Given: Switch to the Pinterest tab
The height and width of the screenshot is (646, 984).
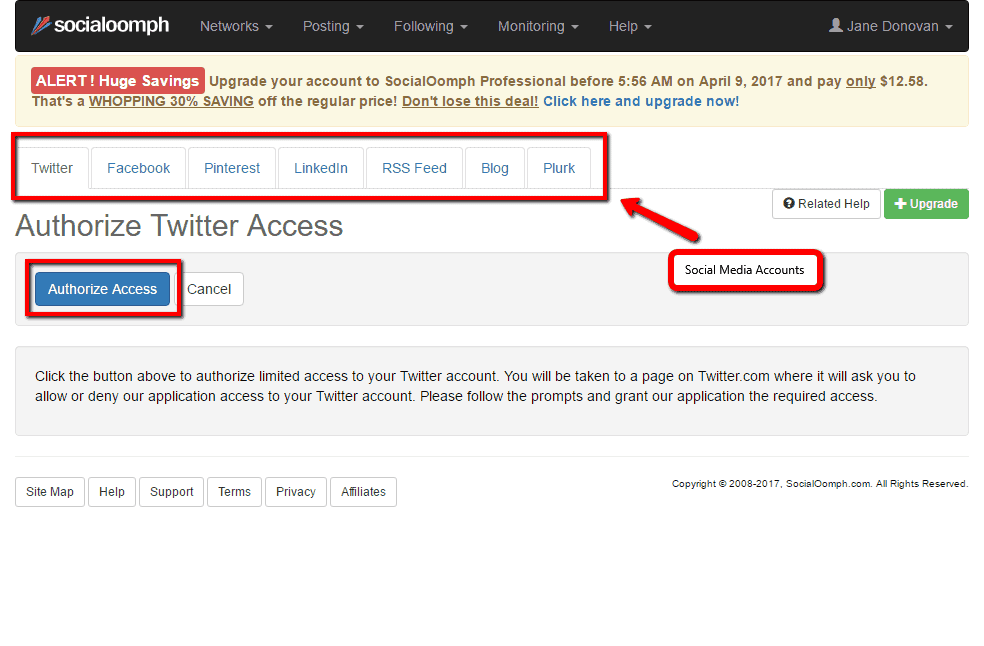Looking at the screenshot, I should pyautogui.click(x=232, y=168).
